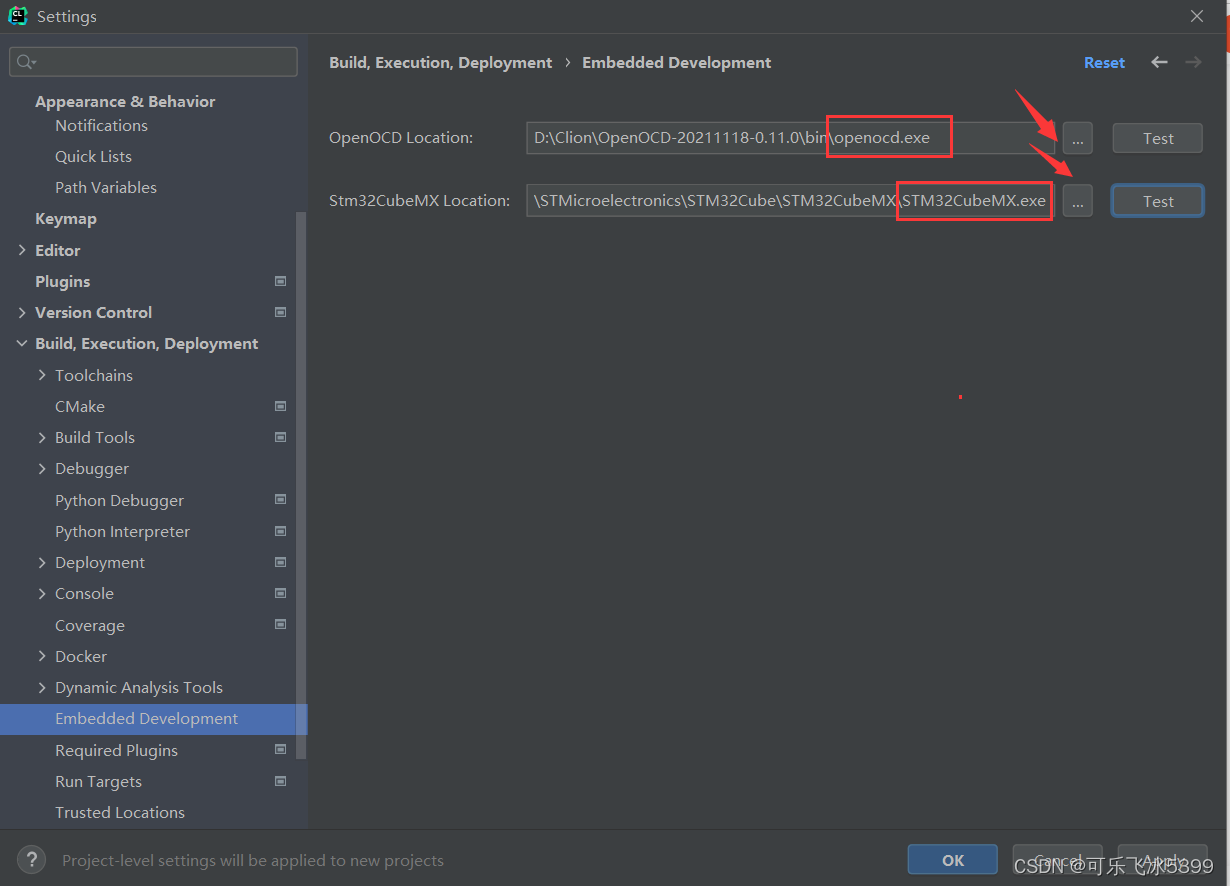This screenshot has height=886, width=1230.
Task: Open the Debugger settings page
Action: pos(92,468)
